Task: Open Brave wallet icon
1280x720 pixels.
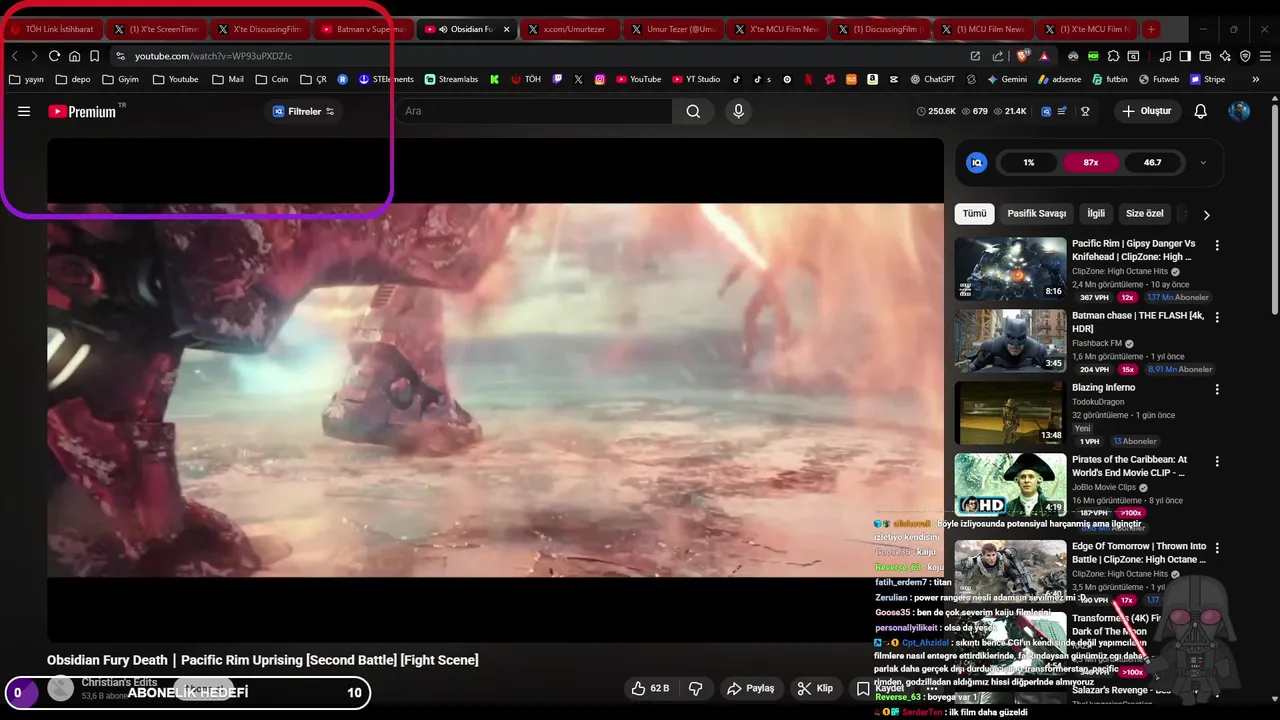Action: click(1205, 56)
